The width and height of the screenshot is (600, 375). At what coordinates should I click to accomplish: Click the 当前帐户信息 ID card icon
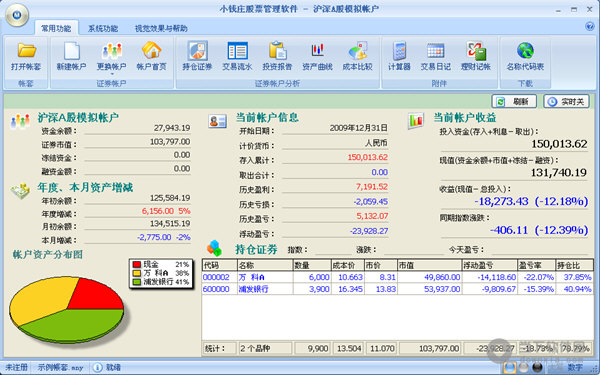coord(217,121)
